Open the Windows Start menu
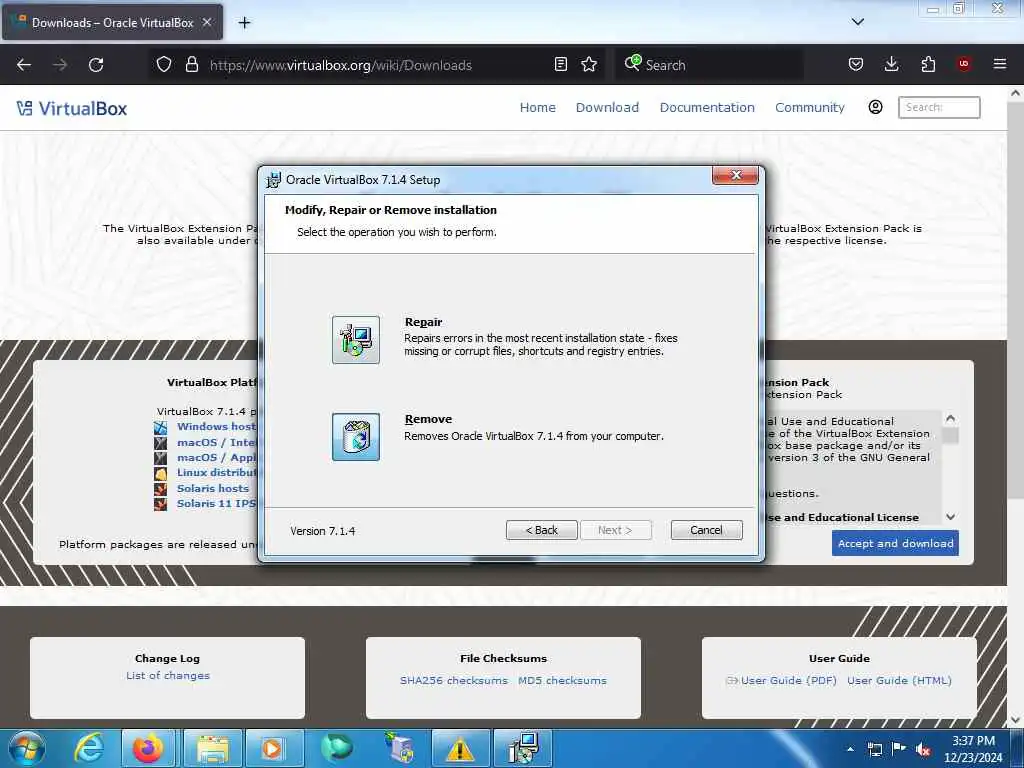 [26, 748]
